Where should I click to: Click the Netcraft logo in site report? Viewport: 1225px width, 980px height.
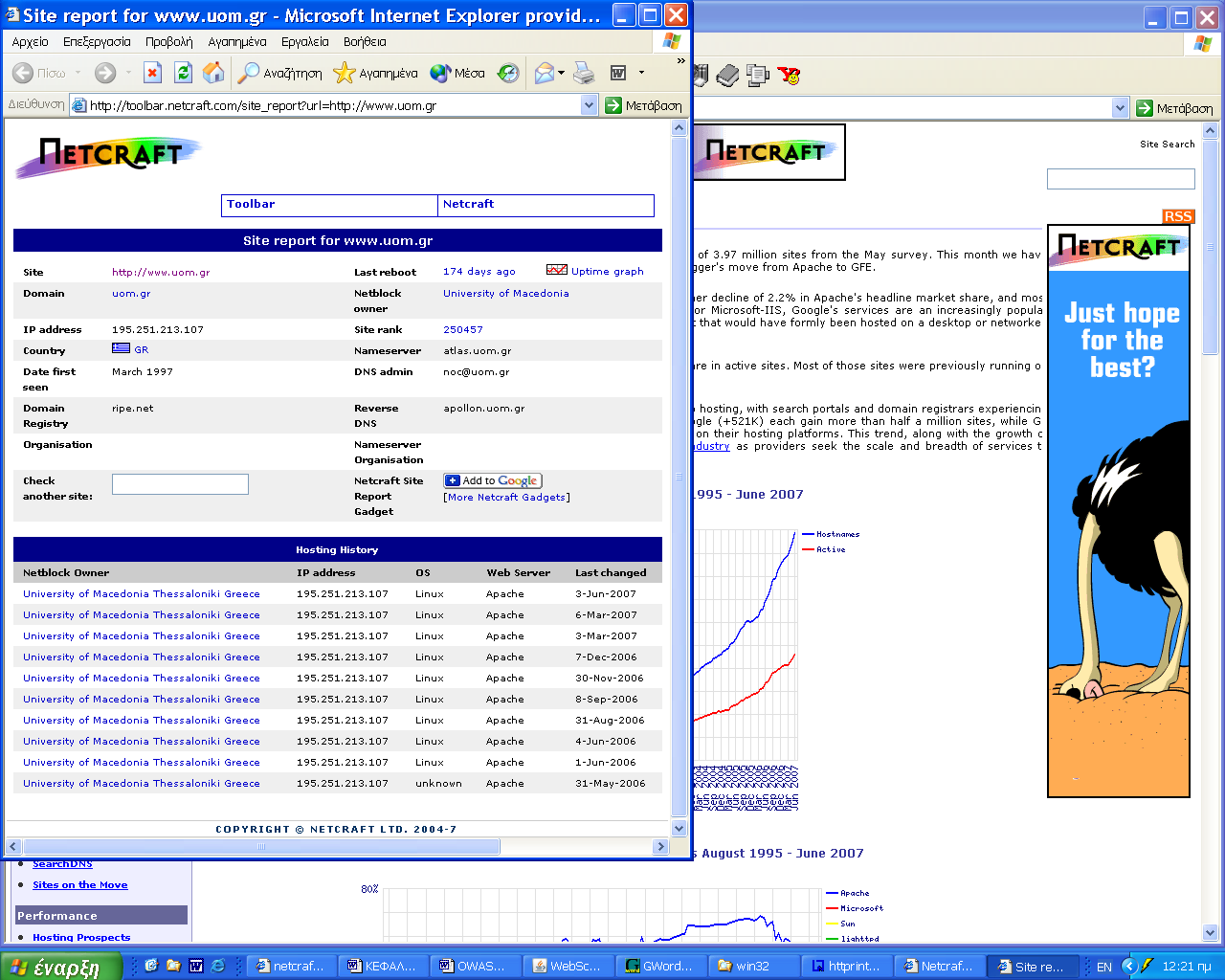(x=108, y=156)
